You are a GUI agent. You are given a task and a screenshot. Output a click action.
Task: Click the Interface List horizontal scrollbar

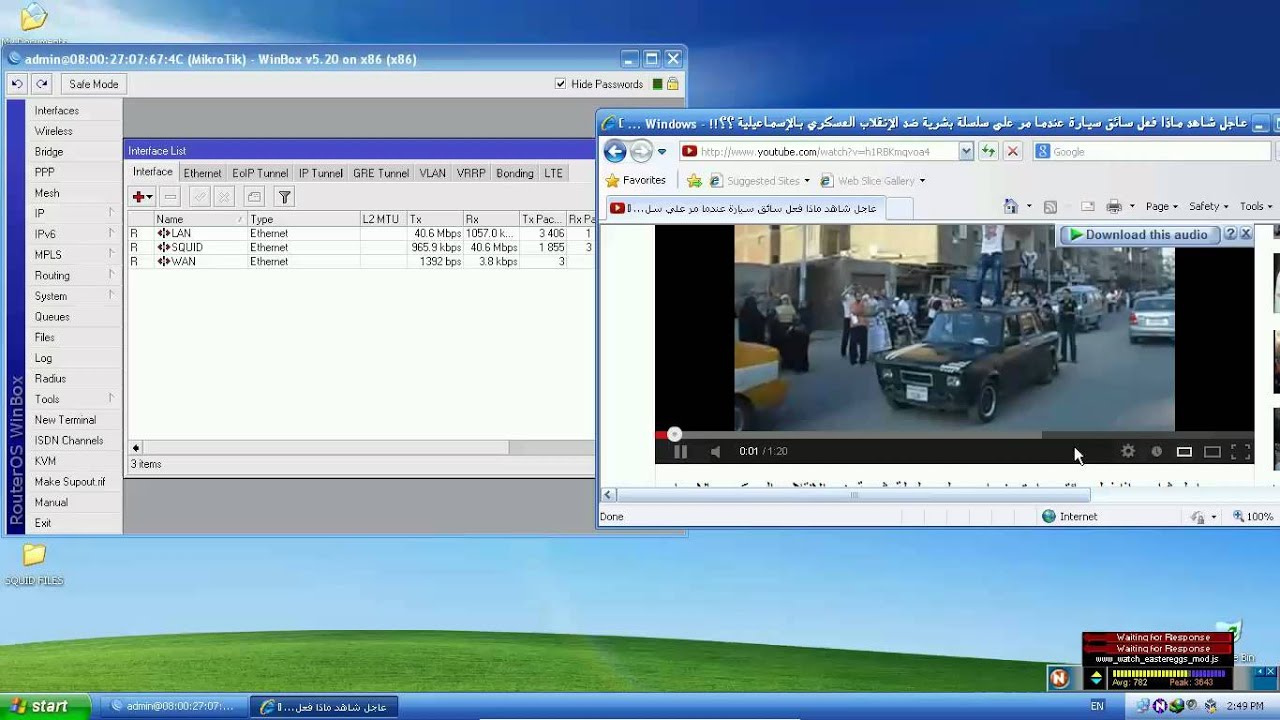coord(325,448)
